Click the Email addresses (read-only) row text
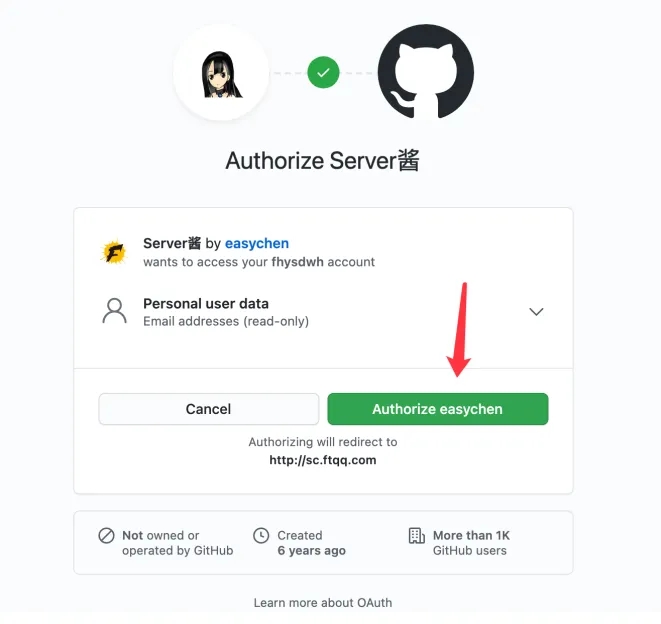 click(x=226, y=321)
